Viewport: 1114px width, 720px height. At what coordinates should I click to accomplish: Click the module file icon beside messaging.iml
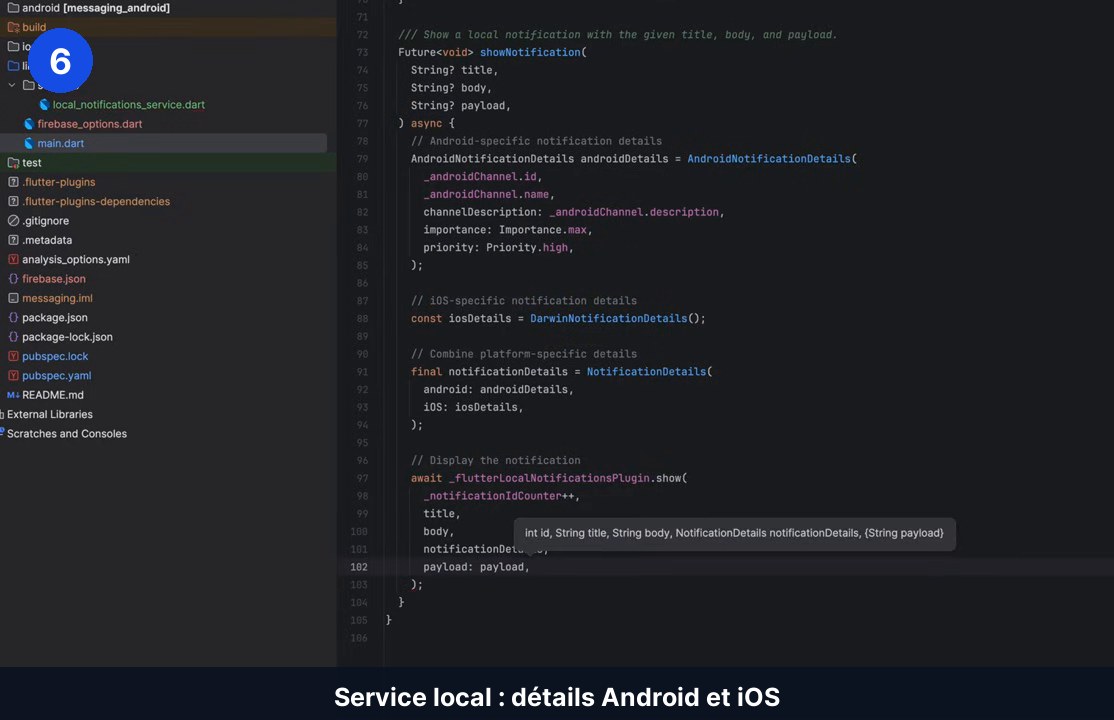click(x=13, y=299)
